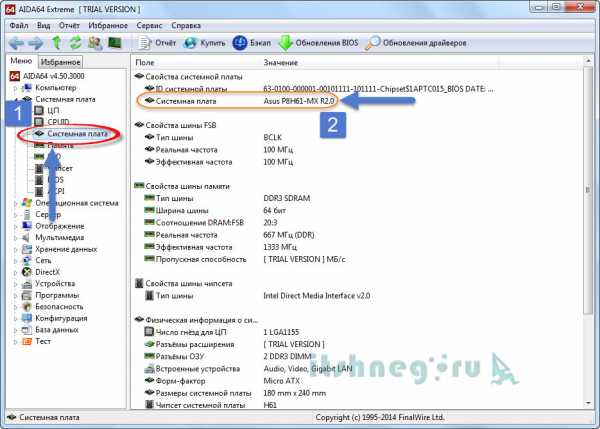Viewport: 600px width, 429px height.
Task: Expand the Устройства tree node
Action: 16,284
